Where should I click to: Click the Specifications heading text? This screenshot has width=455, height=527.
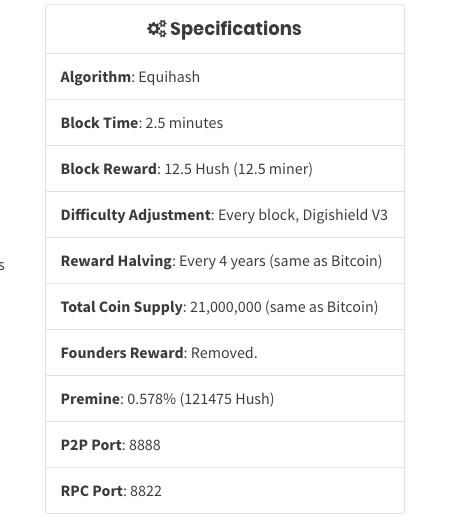click(x=236, y=29)
